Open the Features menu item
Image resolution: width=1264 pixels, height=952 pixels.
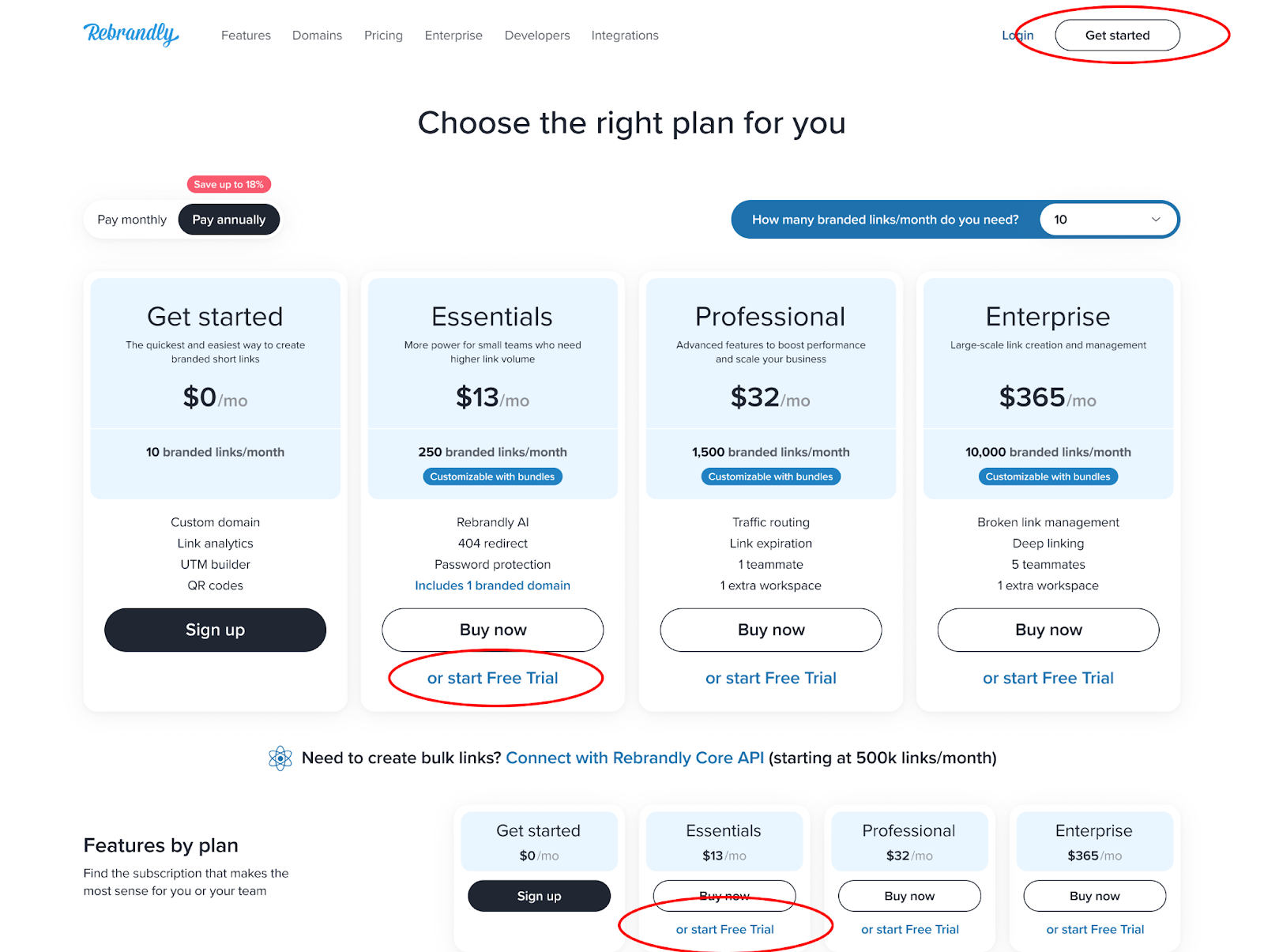click(x=246, y=36)
